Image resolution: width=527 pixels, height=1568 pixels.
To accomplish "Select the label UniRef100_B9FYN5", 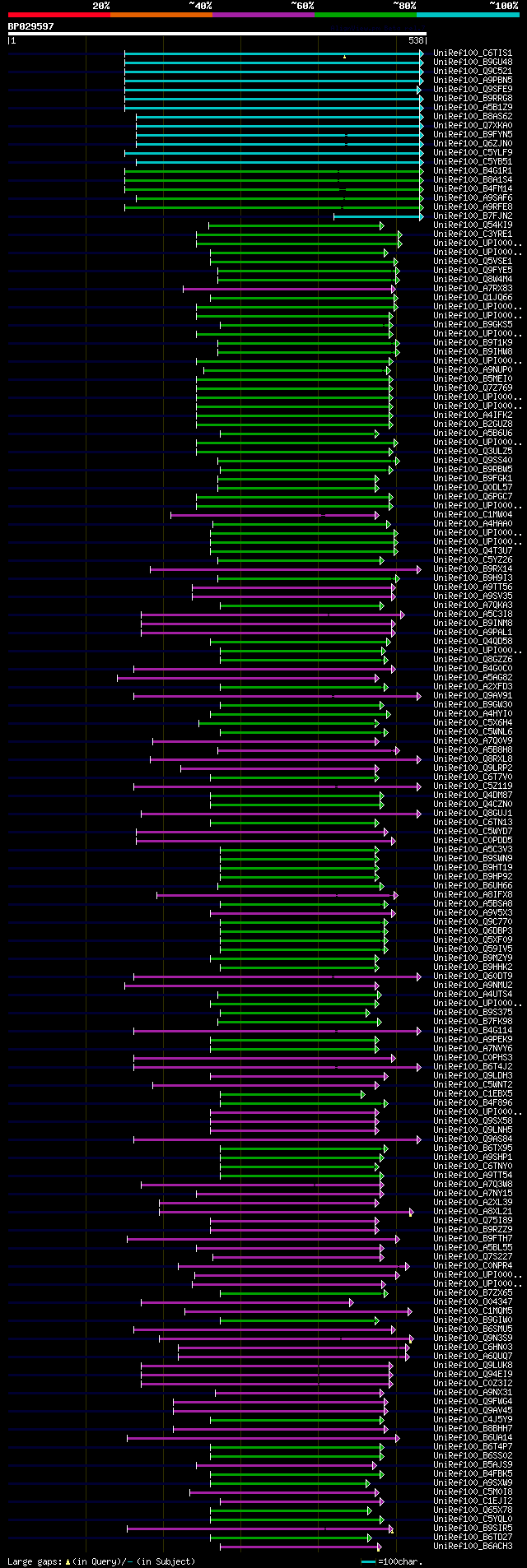I will point(473,135).
